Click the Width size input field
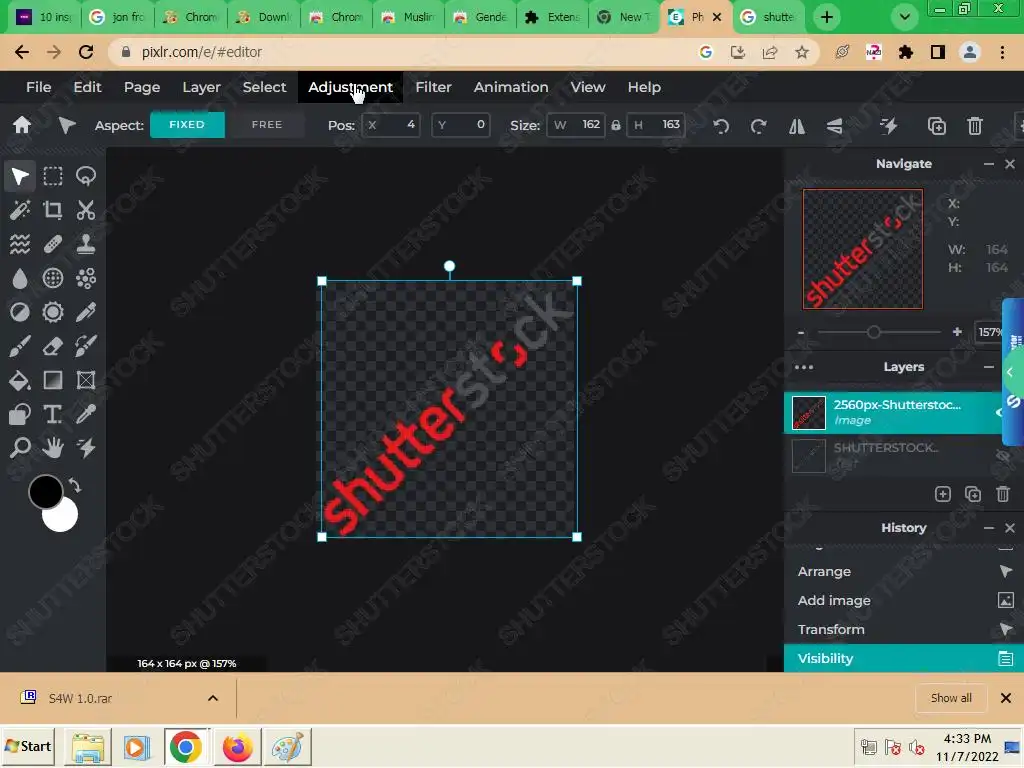 point(576,125)
